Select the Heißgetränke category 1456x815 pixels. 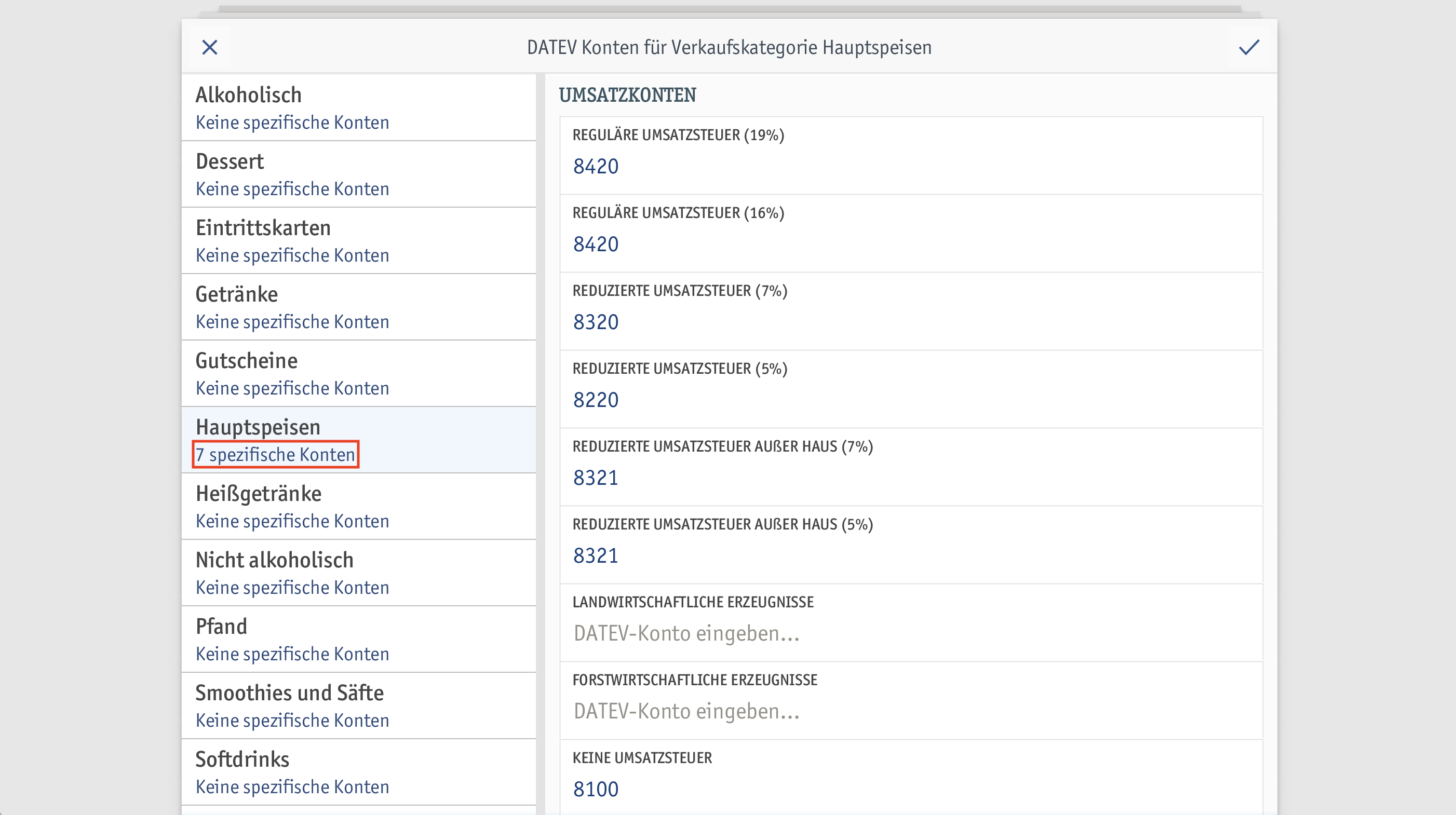point(358,507)
